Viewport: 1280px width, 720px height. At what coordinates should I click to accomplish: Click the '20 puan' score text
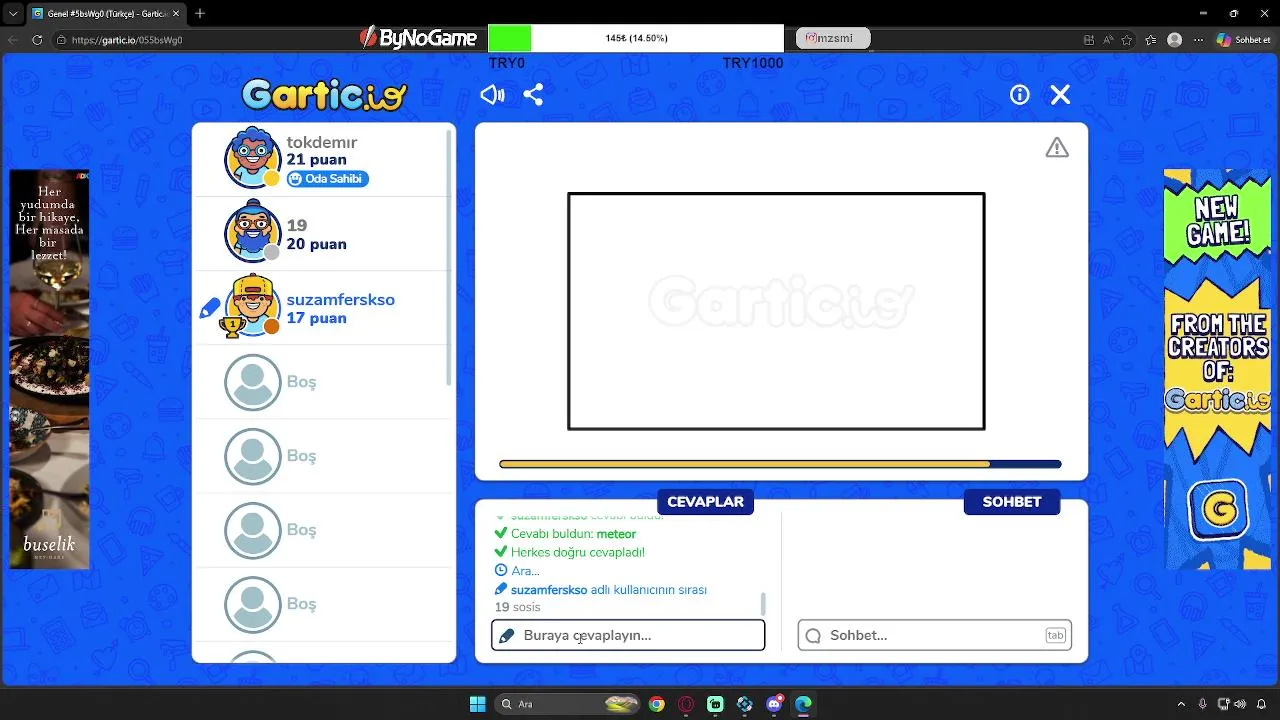coord(316,244)
